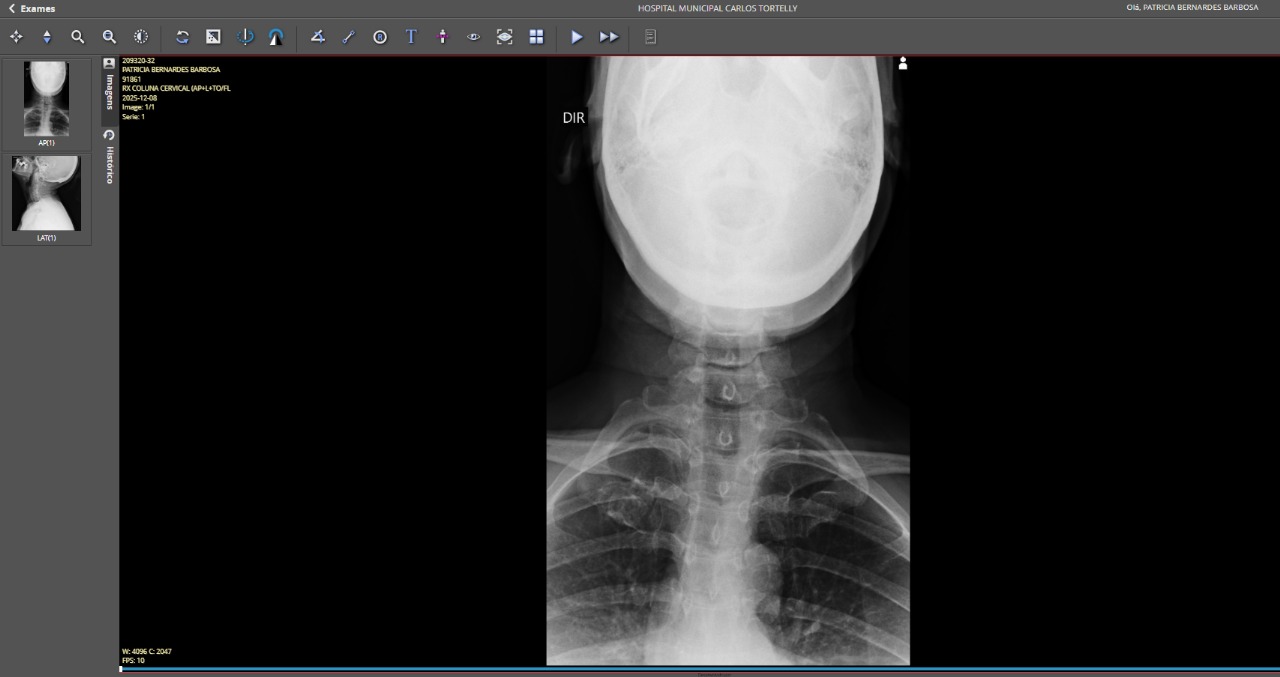The image size is (1280, 677).
Task: Toggle patient info overlay icon on image
Action: tap(903, 64)
